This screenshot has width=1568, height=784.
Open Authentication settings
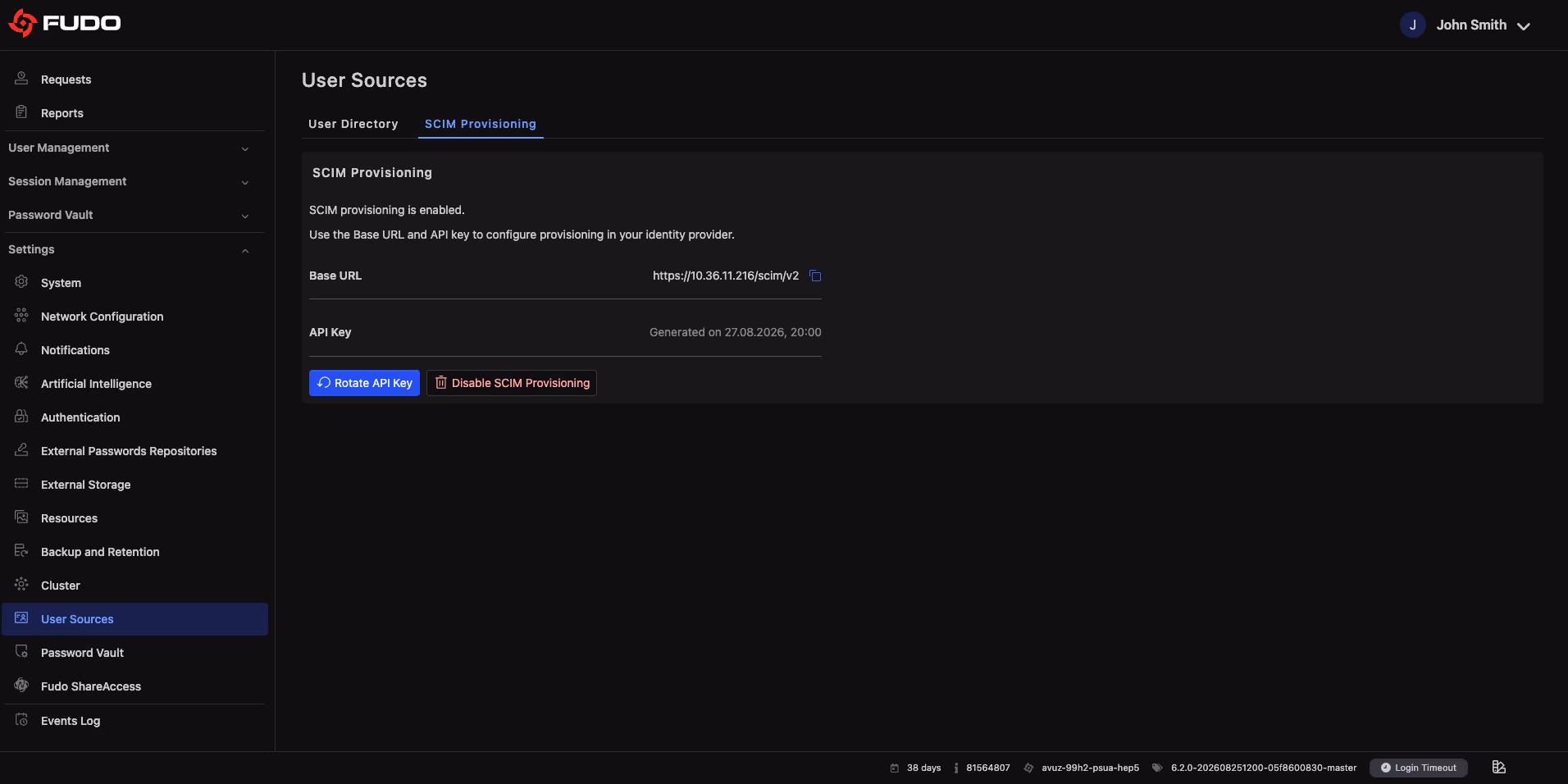[134, 417]
